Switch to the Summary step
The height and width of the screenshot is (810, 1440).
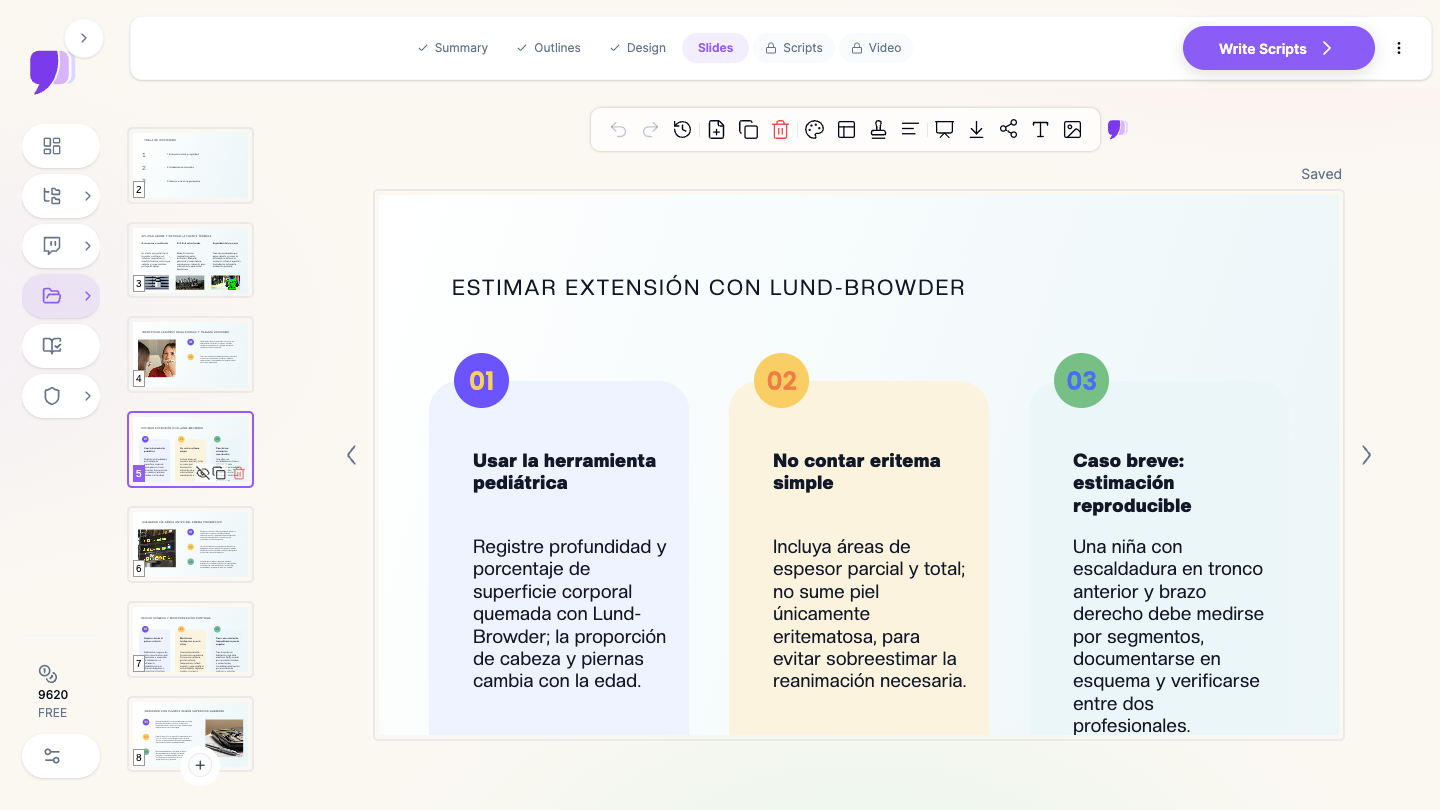452,48
